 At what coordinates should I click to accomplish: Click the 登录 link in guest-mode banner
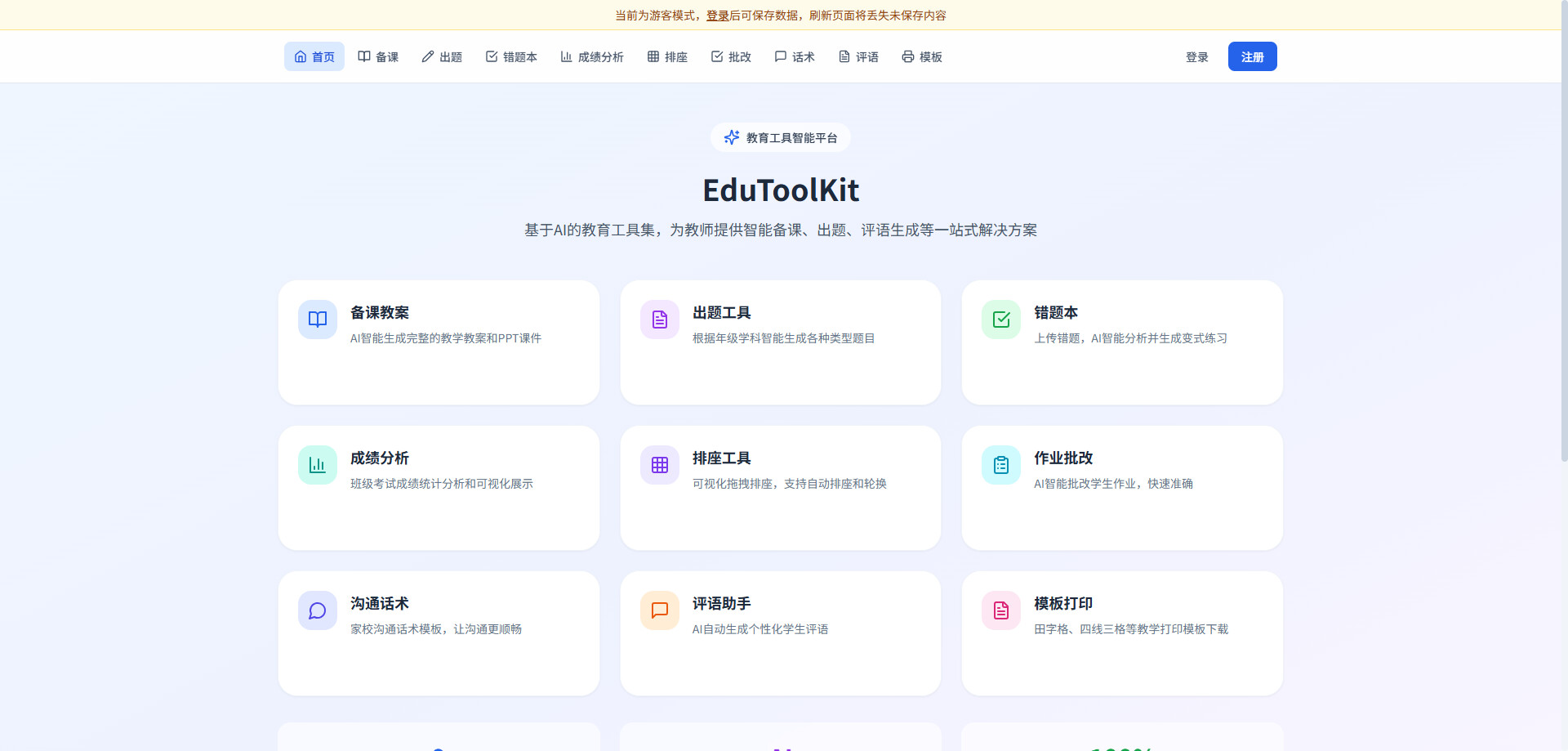point(718,16)
